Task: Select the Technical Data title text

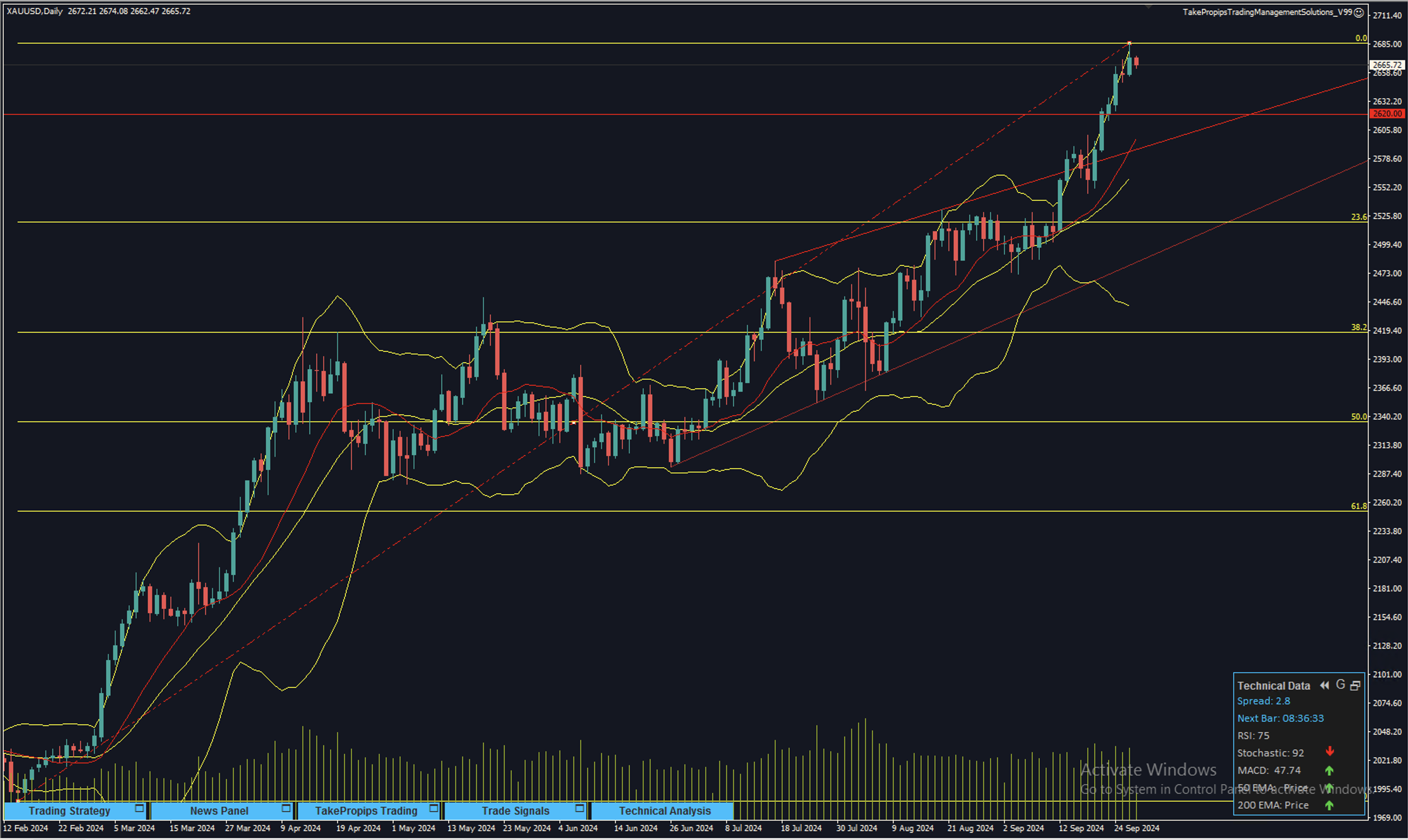Action: point(1274,686)
